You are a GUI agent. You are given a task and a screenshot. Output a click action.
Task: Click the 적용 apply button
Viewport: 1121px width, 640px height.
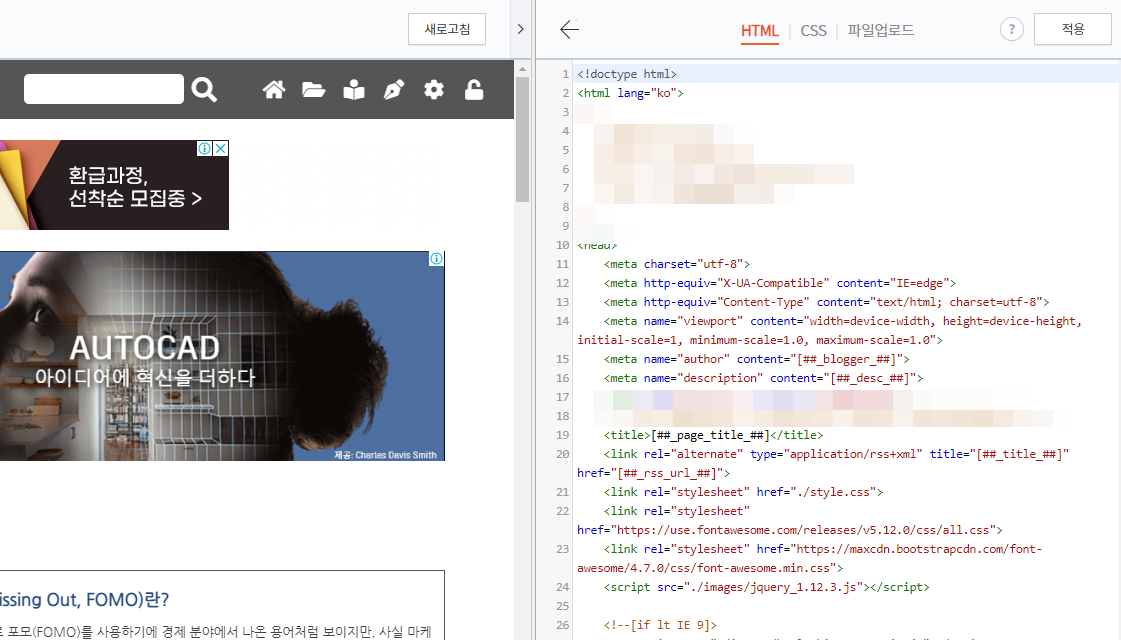tap(1072, 29)
